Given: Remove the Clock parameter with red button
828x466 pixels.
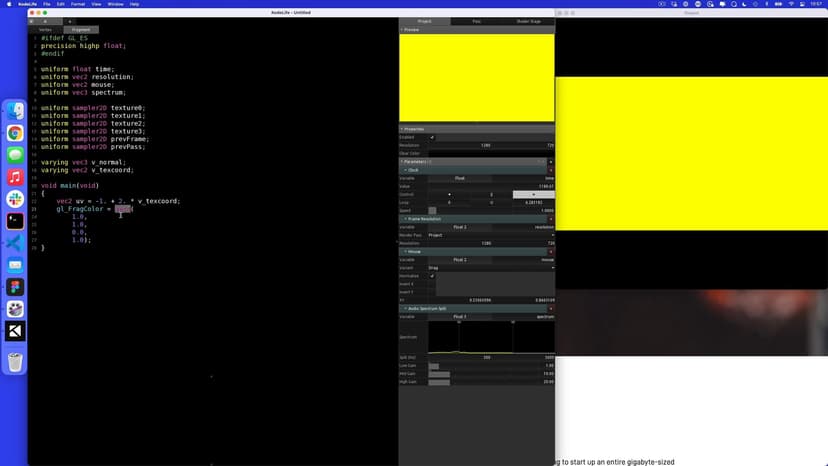Looking at the screenshot, I should [551, 170].
